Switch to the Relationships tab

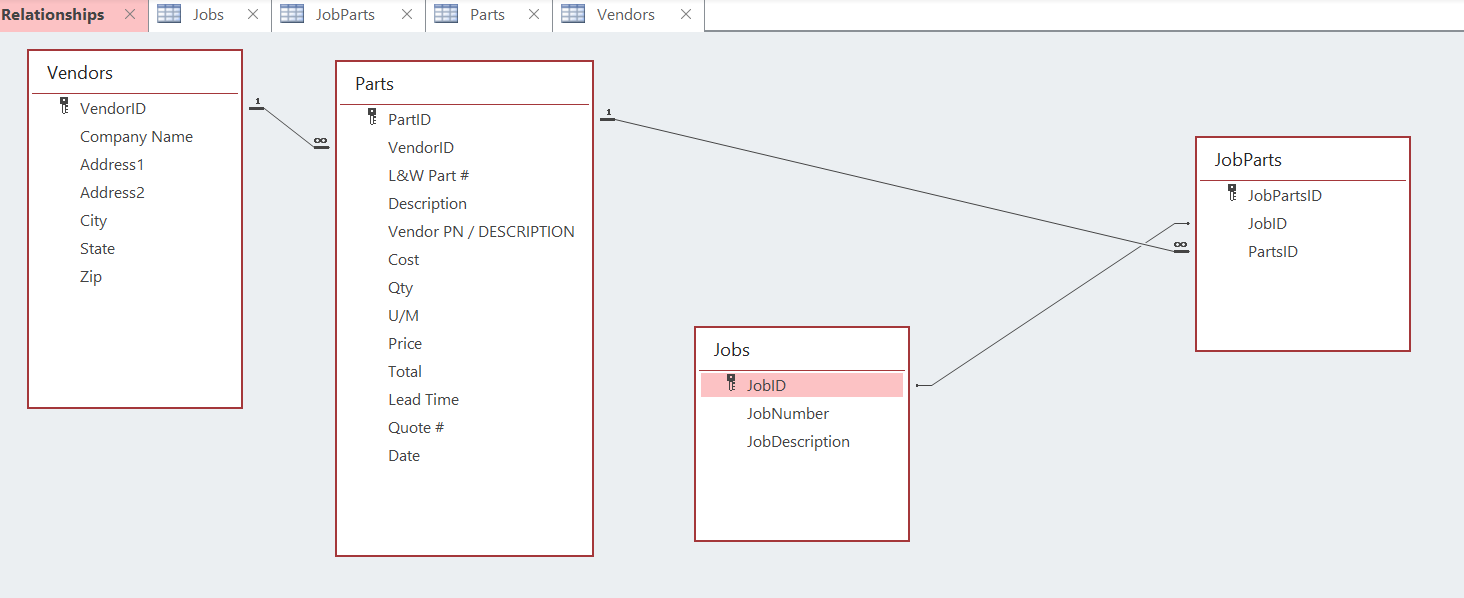tap(52, 15)
